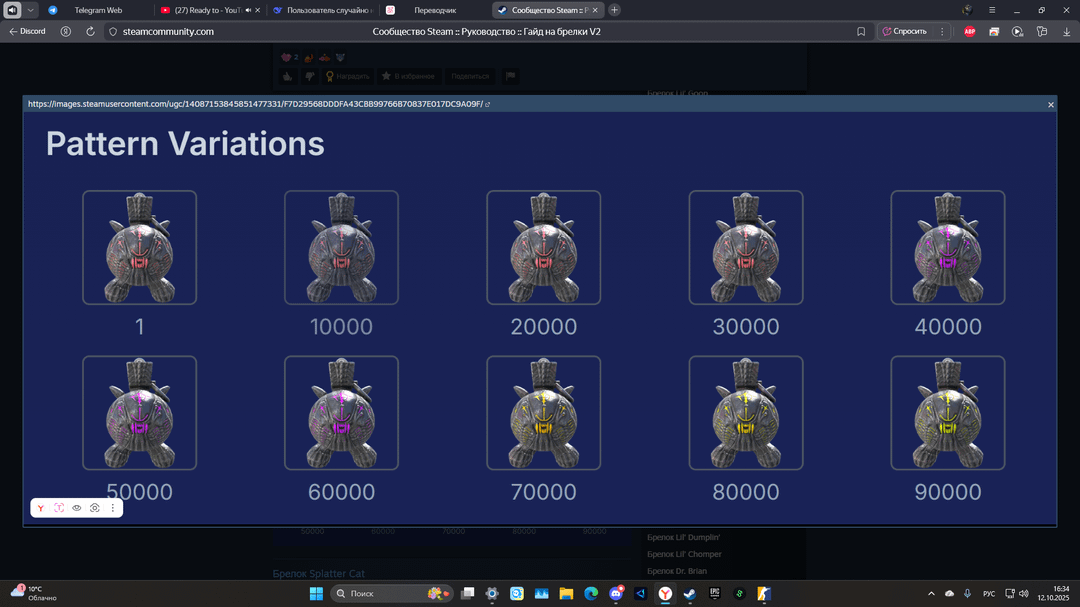Open the browser downloads
The image size is (1080, 607).
1066,32
